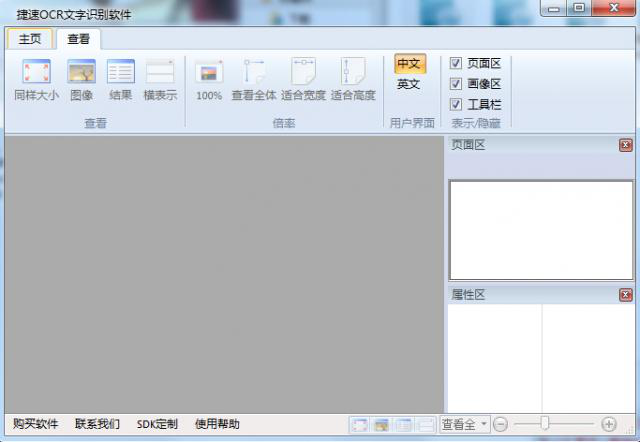
Task: Switch interface language to 中文
Action: coord(410,64)
